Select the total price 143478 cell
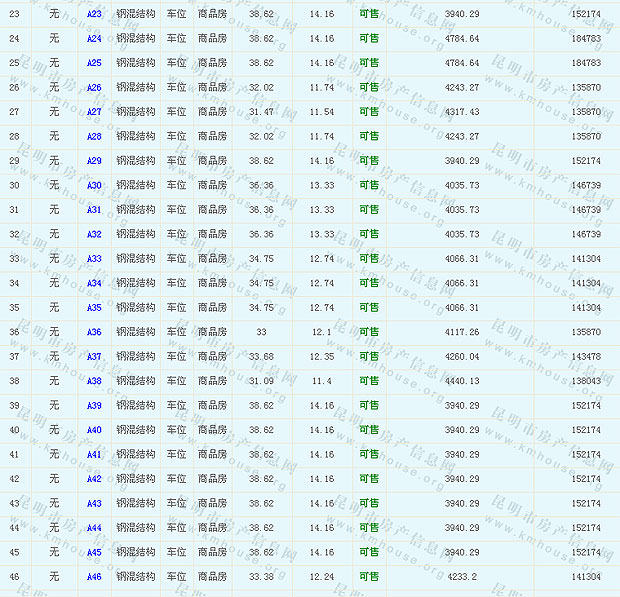The height and width of the screenshot is (597, 620). (x=586, y=357)
